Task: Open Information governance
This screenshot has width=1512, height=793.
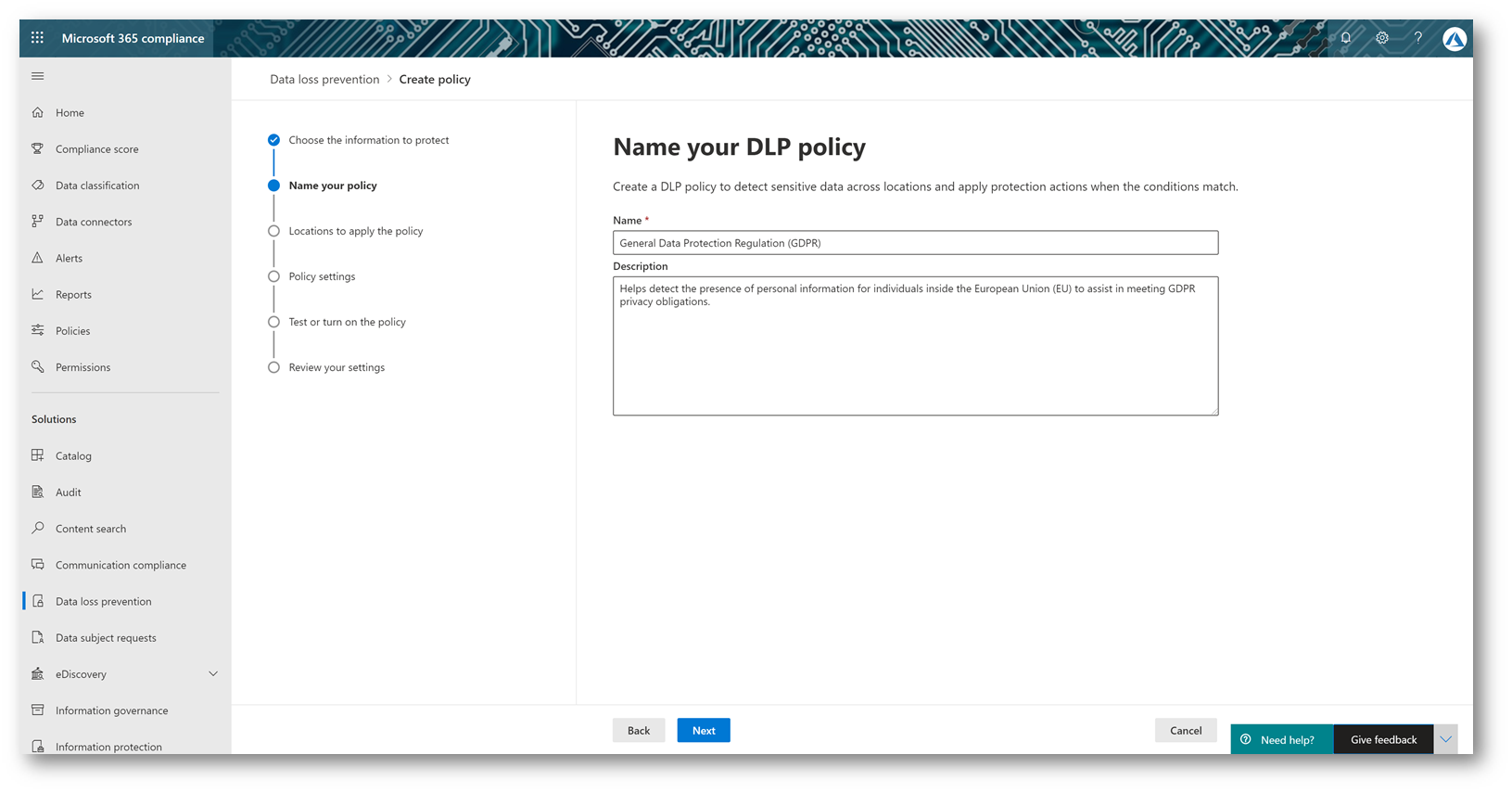Action: click(112, 710)
